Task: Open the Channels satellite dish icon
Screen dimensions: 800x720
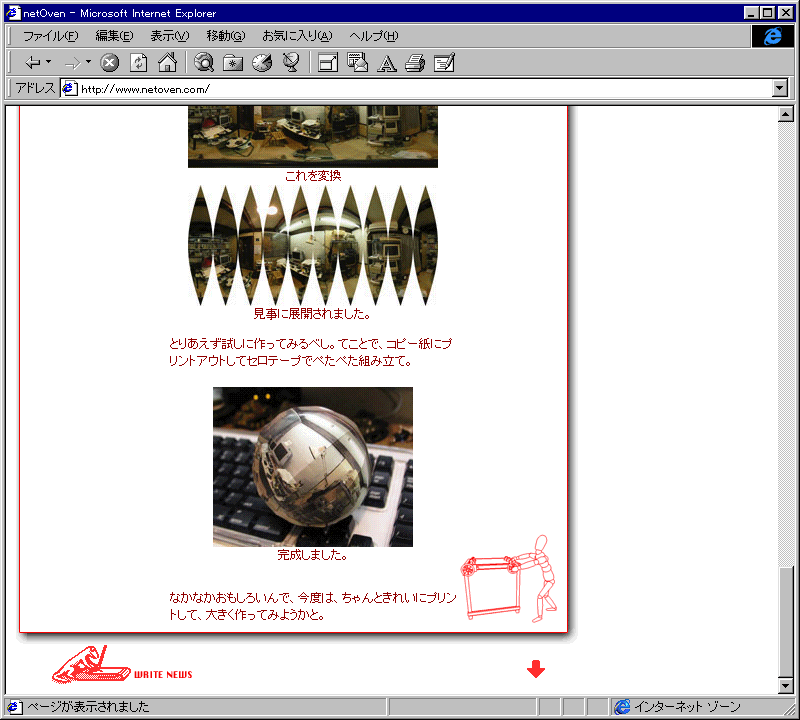Action: (291, 63)
